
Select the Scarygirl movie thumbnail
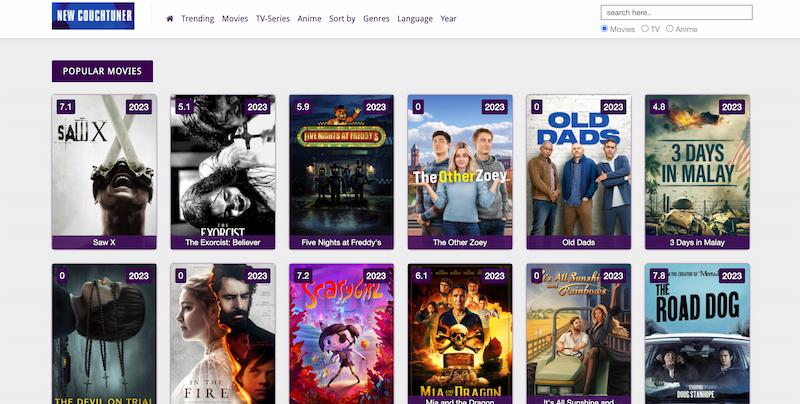pyautogui.click(x=342, y=335)
